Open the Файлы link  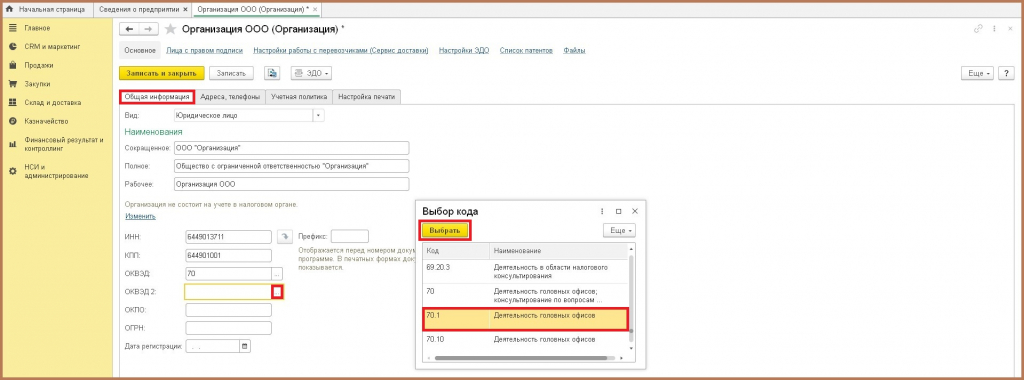point(574,50)
